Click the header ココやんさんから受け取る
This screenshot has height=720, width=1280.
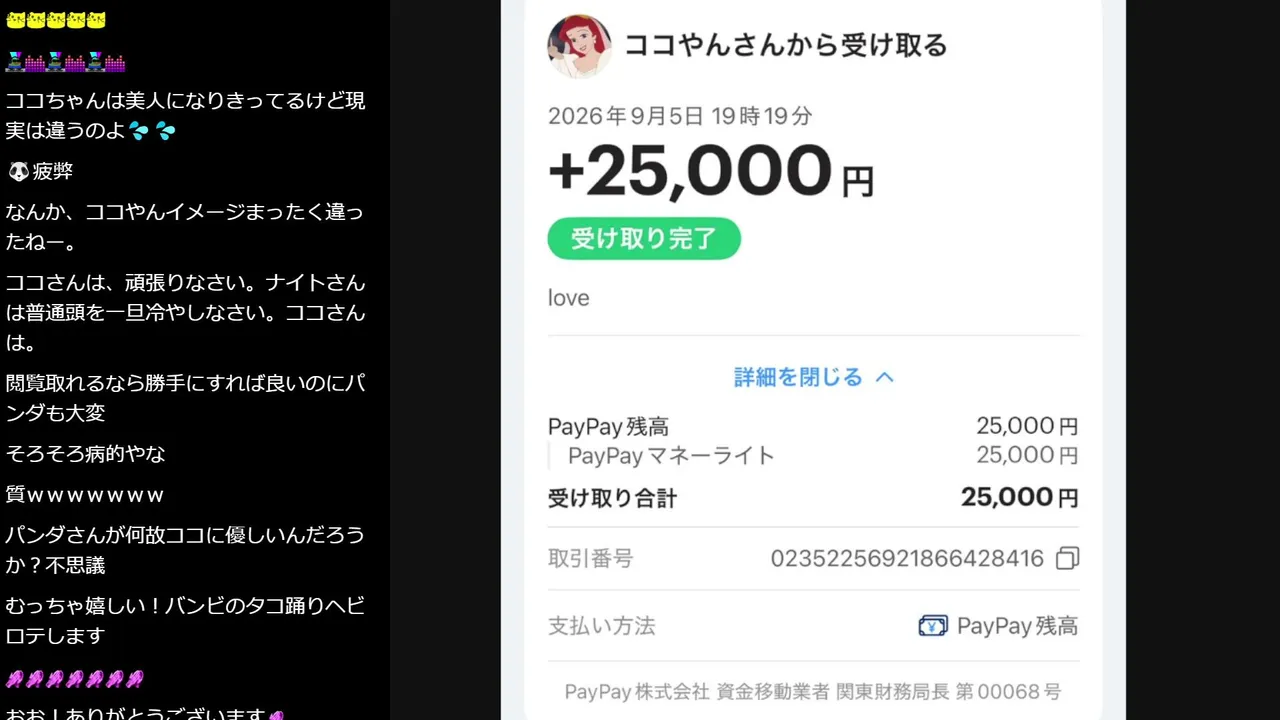pyautogui.click(x=786, y=45)
